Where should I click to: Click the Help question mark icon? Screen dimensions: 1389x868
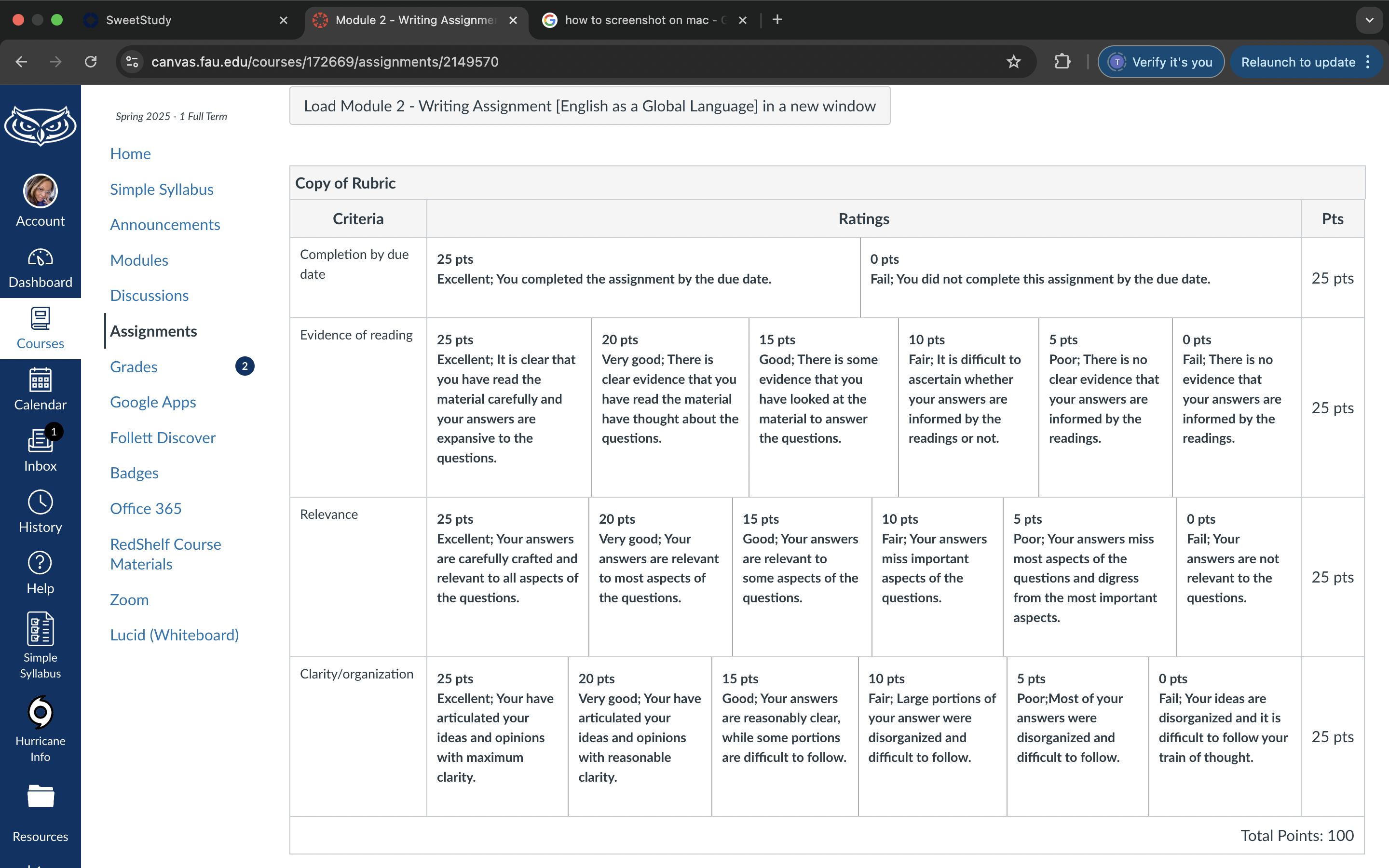pos(40,563)
